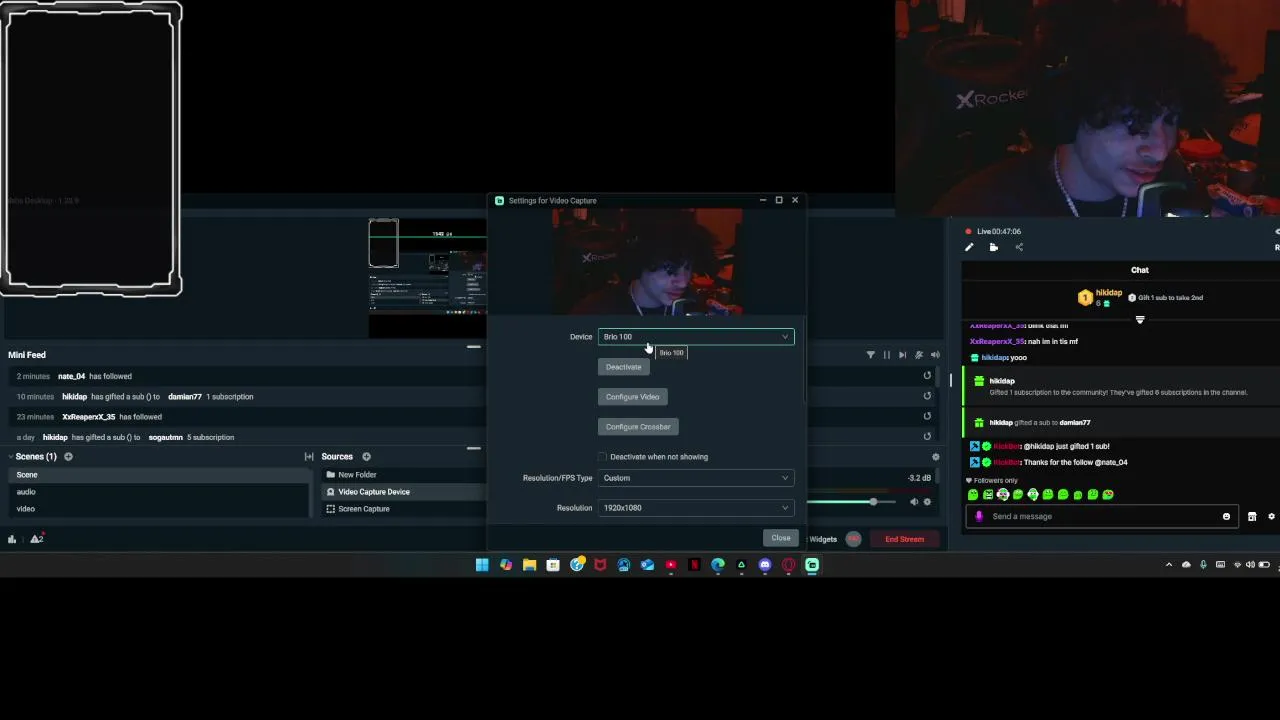
Task: Click the webcam preview thumbnail in settings dialog
Action: [647, 262]
